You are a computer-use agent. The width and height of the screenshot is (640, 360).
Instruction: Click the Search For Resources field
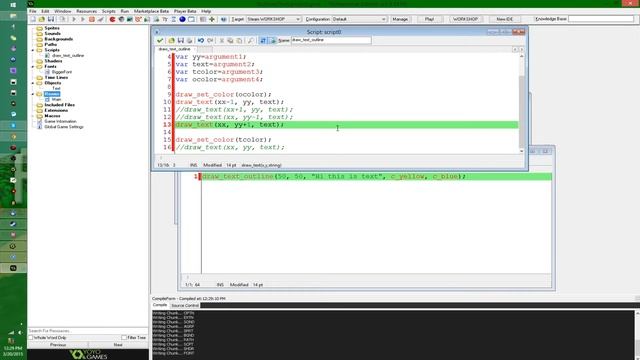[x=88, y=331]
